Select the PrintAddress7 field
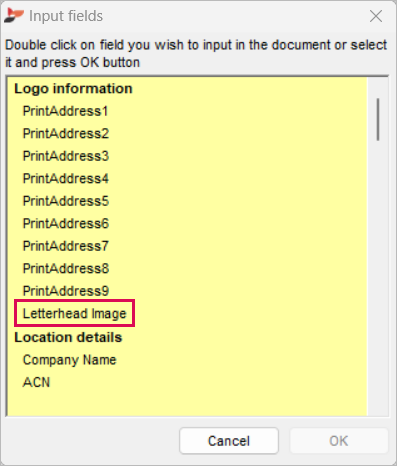 66,246
